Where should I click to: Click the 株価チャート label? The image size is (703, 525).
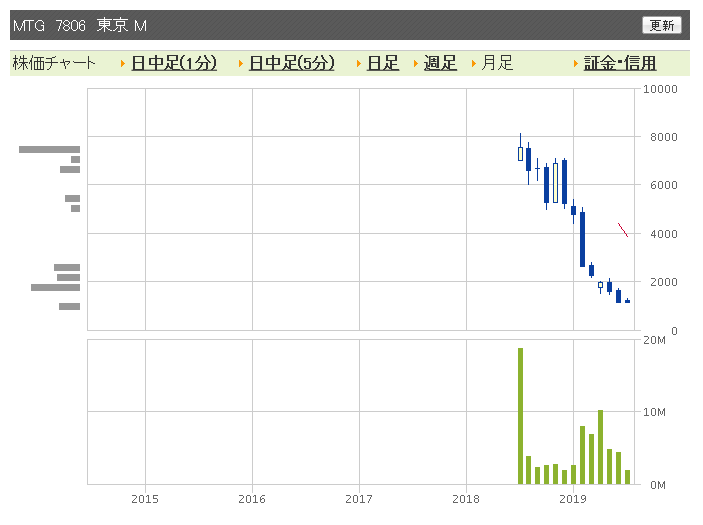(x=54, y=63)
